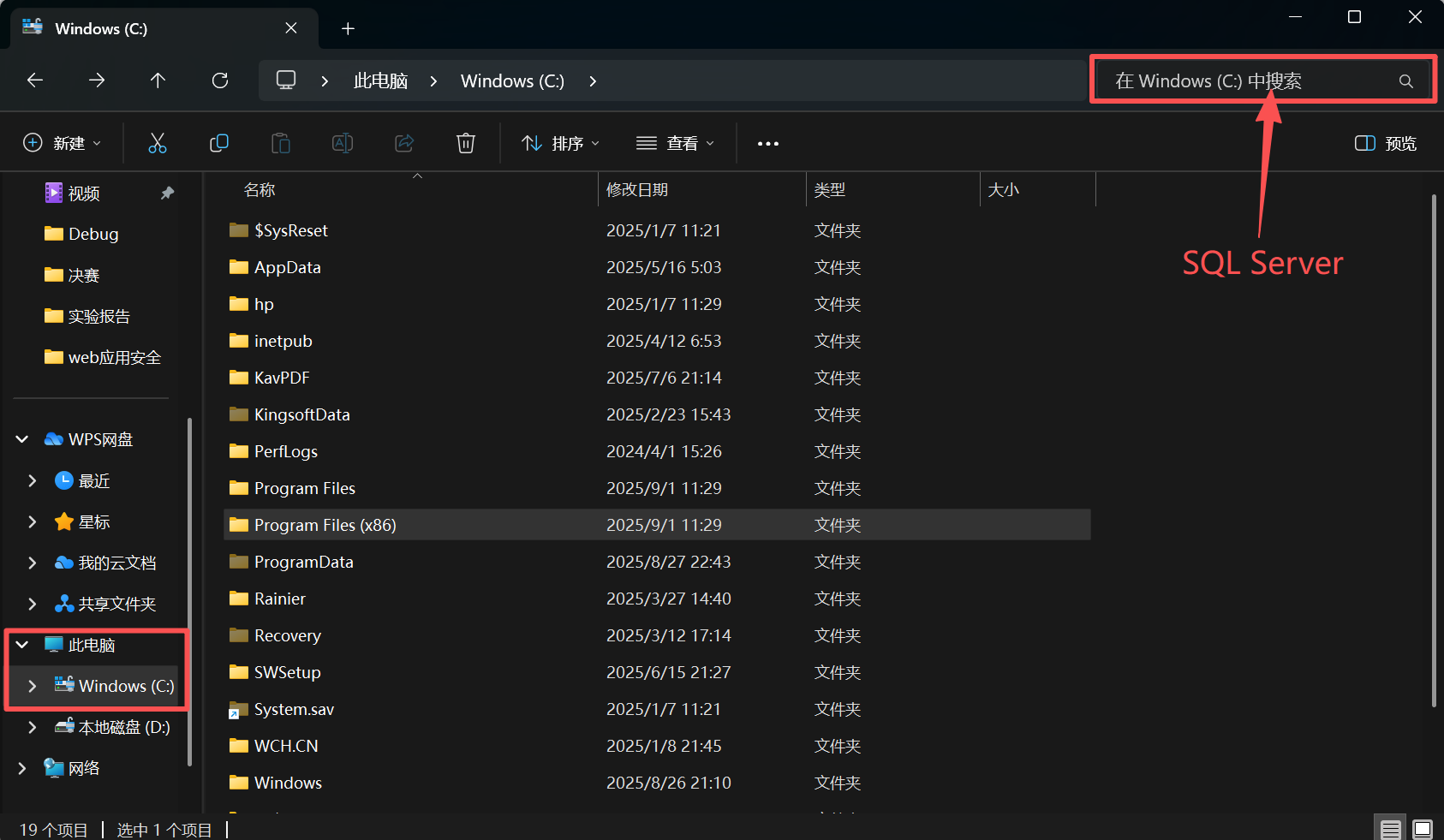
Task: Open the 查看 (View) menu
Action: pos(676,143)
